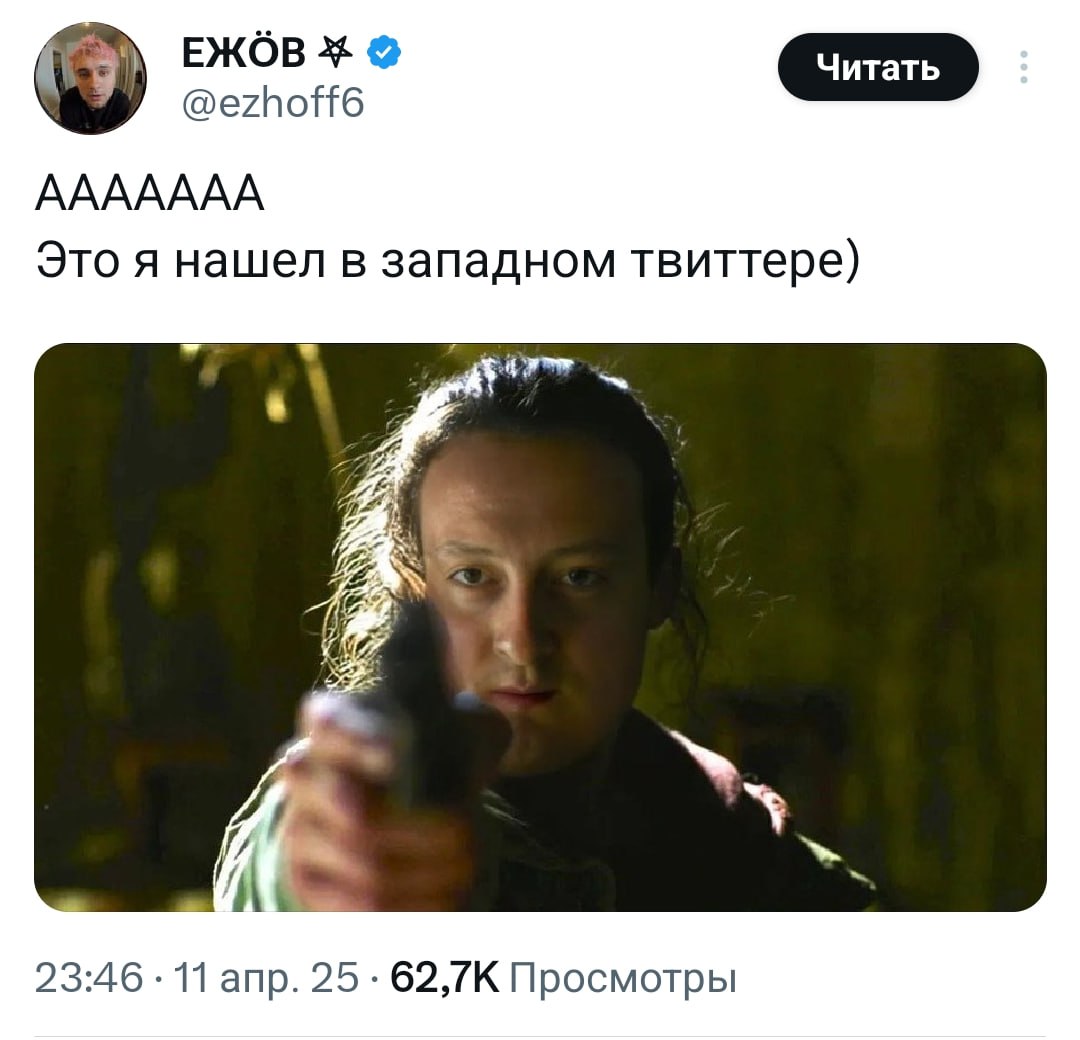Click the word "Это" starting the second line
This screenshot has width=1080, height=1040.
tap(77, 262)
